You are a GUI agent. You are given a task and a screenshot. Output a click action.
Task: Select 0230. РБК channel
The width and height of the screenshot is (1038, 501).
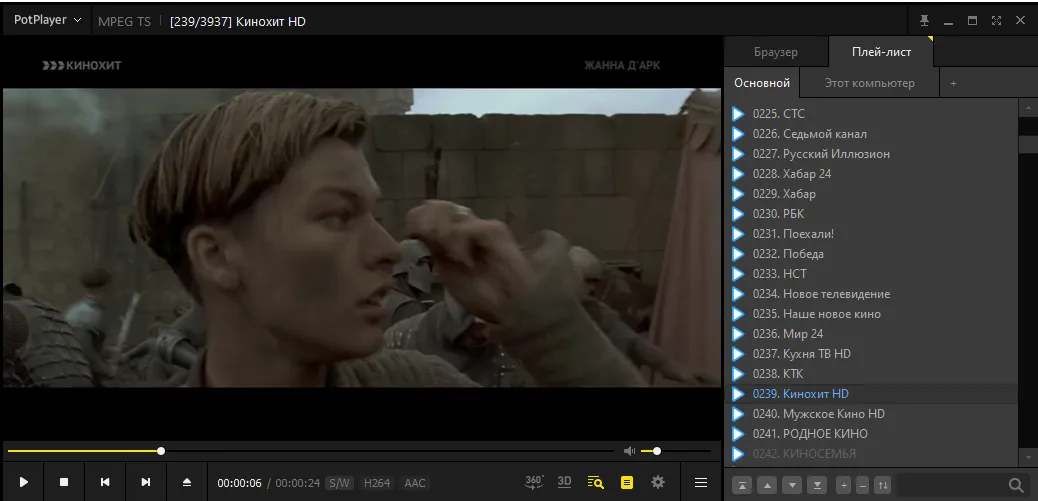point(871,214)
